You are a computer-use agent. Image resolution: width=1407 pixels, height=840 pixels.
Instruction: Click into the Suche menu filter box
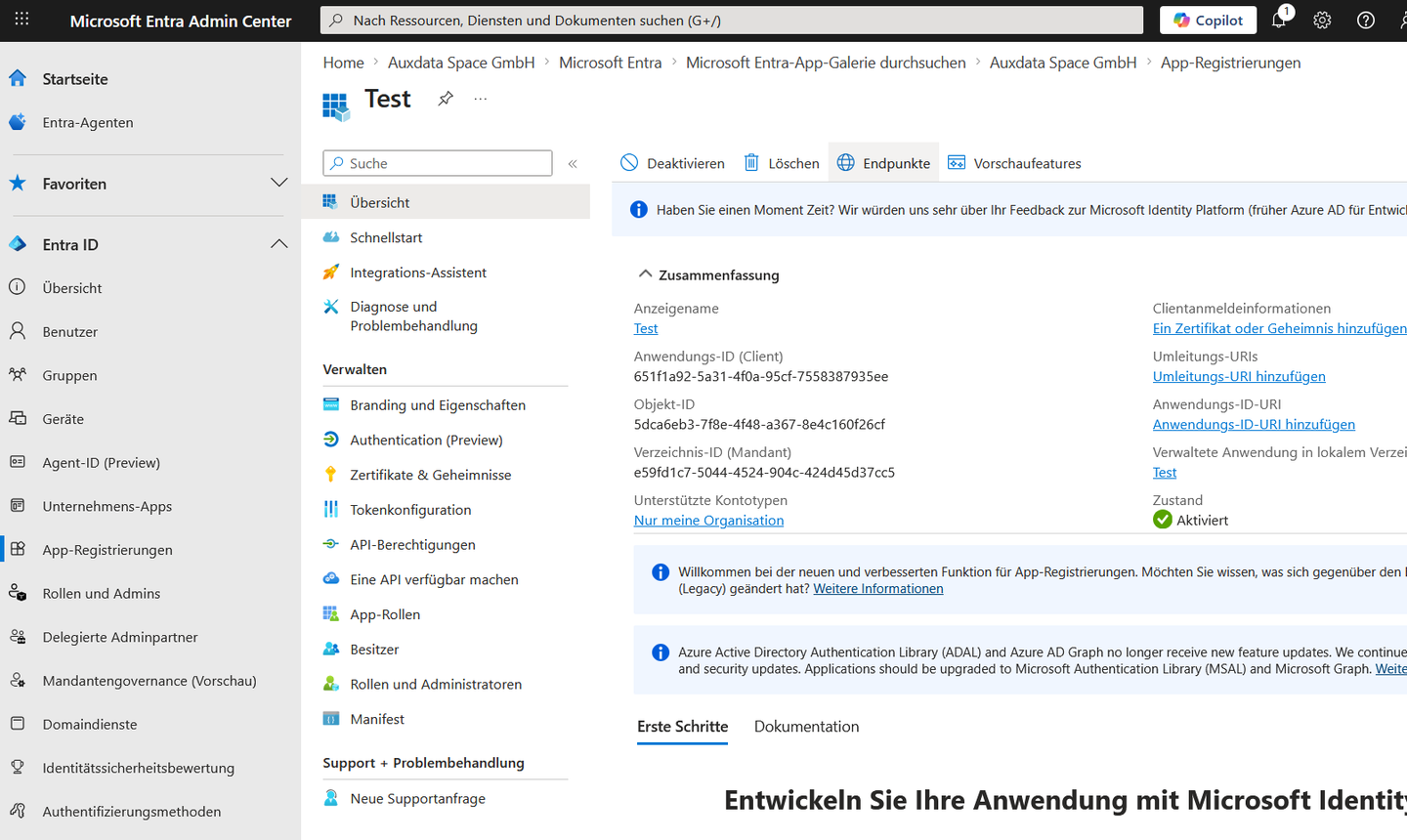(x=438, y=163)
